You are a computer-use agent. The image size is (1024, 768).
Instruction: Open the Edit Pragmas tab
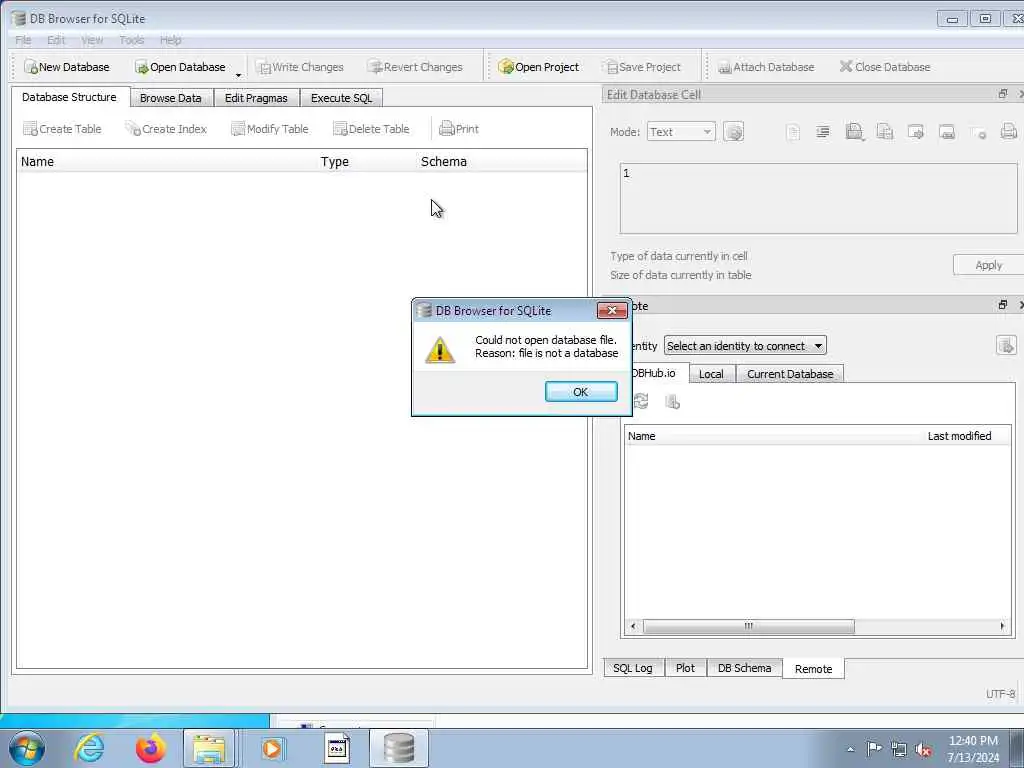click(x=256, y=98)
